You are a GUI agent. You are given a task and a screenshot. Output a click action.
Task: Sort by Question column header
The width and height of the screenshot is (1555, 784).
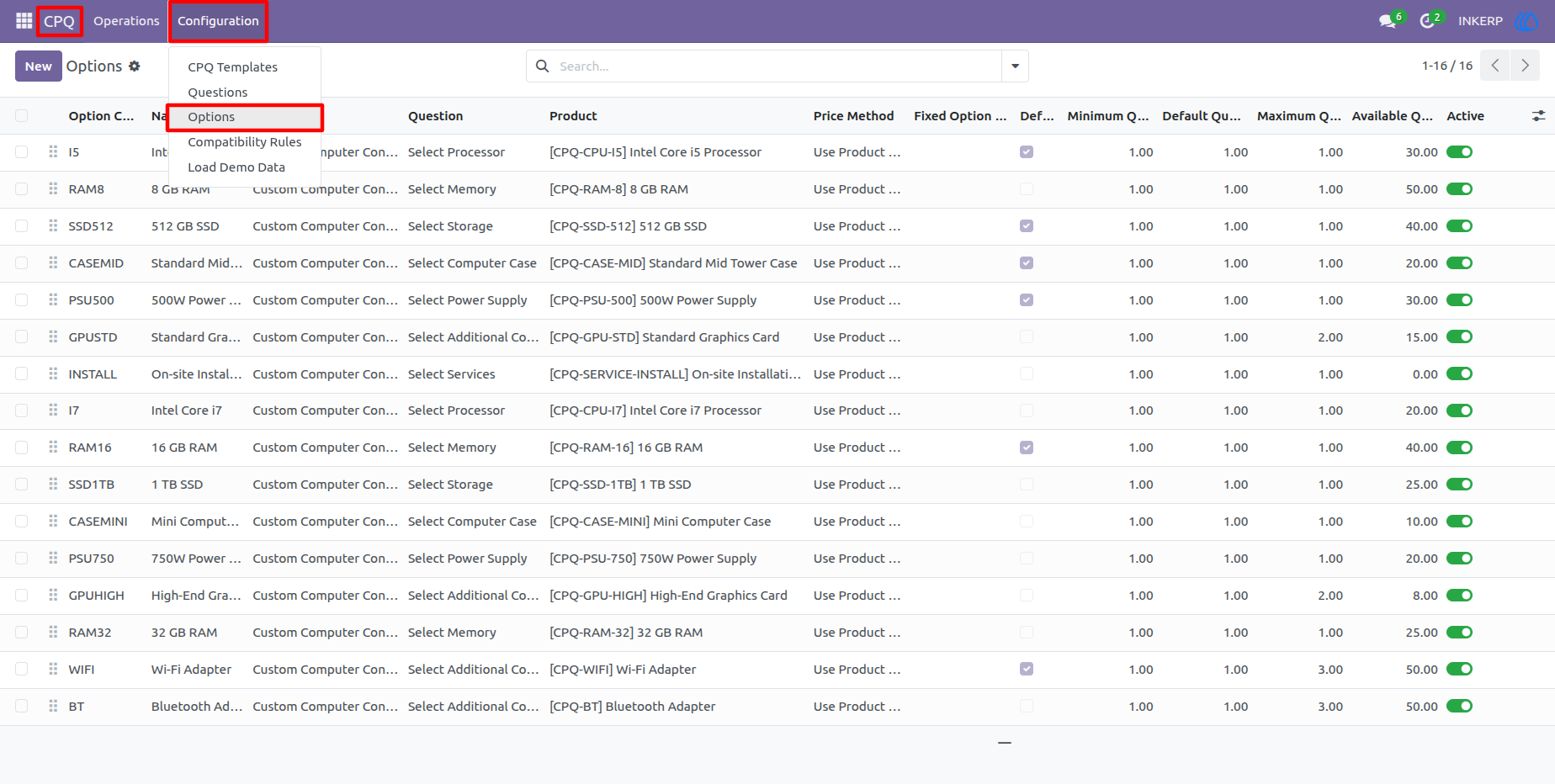435,116
